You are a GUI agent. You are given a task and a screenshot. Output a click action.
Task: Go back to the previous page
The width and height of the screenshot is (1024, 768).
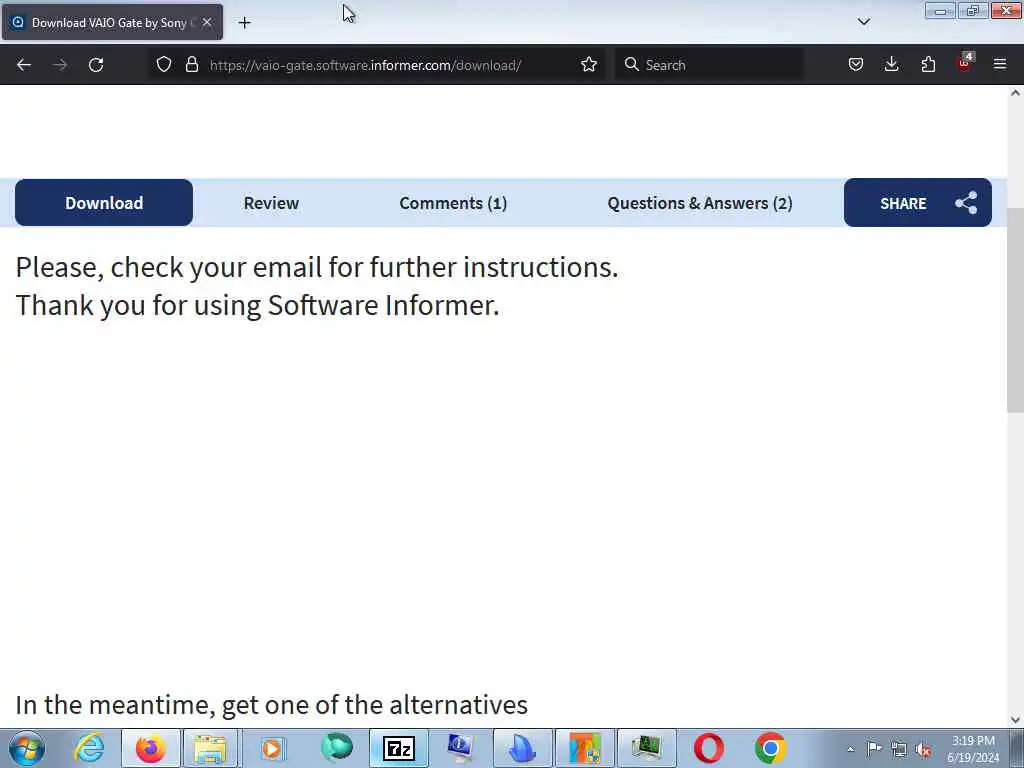coord(24,65)
